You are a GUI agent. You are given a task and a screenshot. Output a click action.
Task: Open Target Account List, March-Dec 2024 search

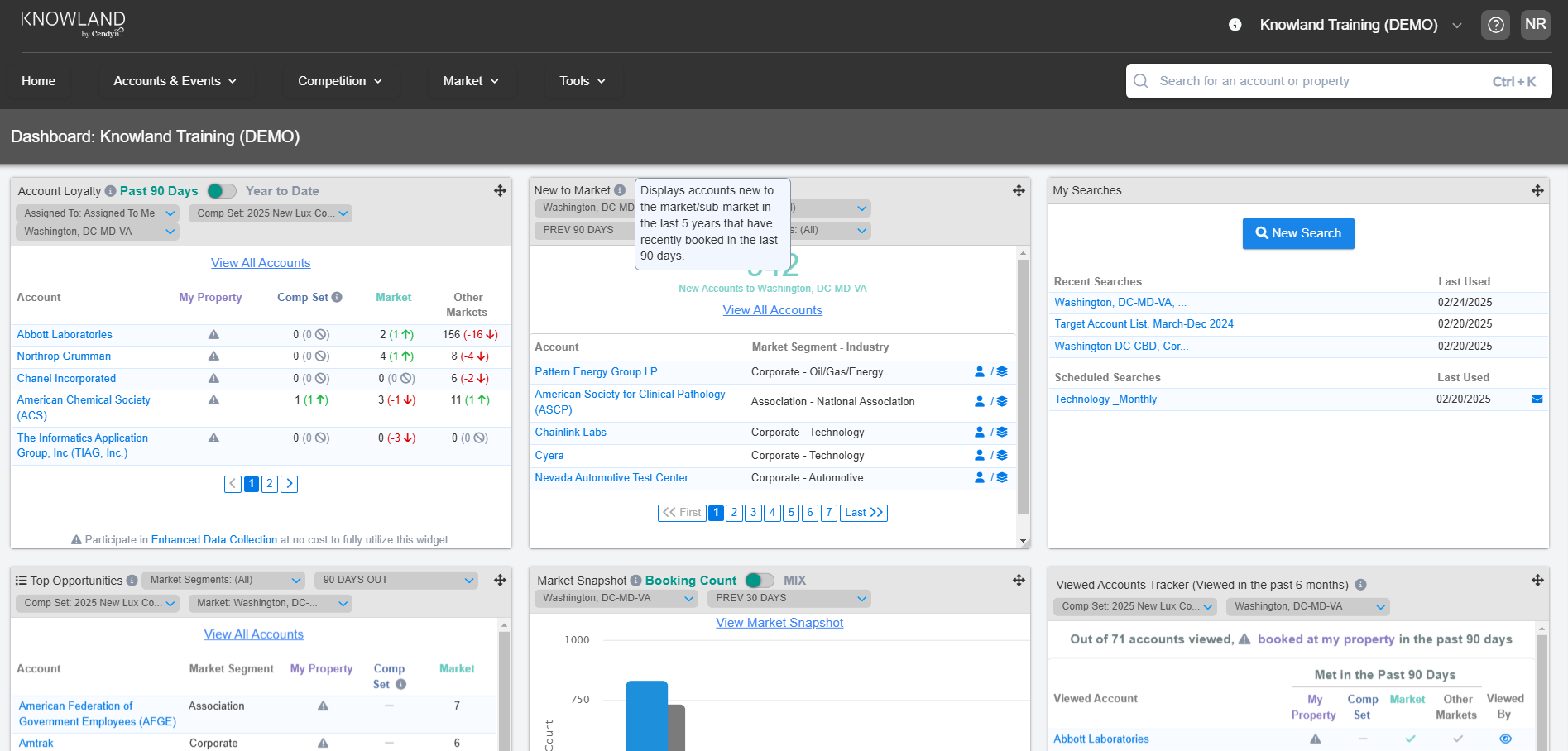[1144, 324]
